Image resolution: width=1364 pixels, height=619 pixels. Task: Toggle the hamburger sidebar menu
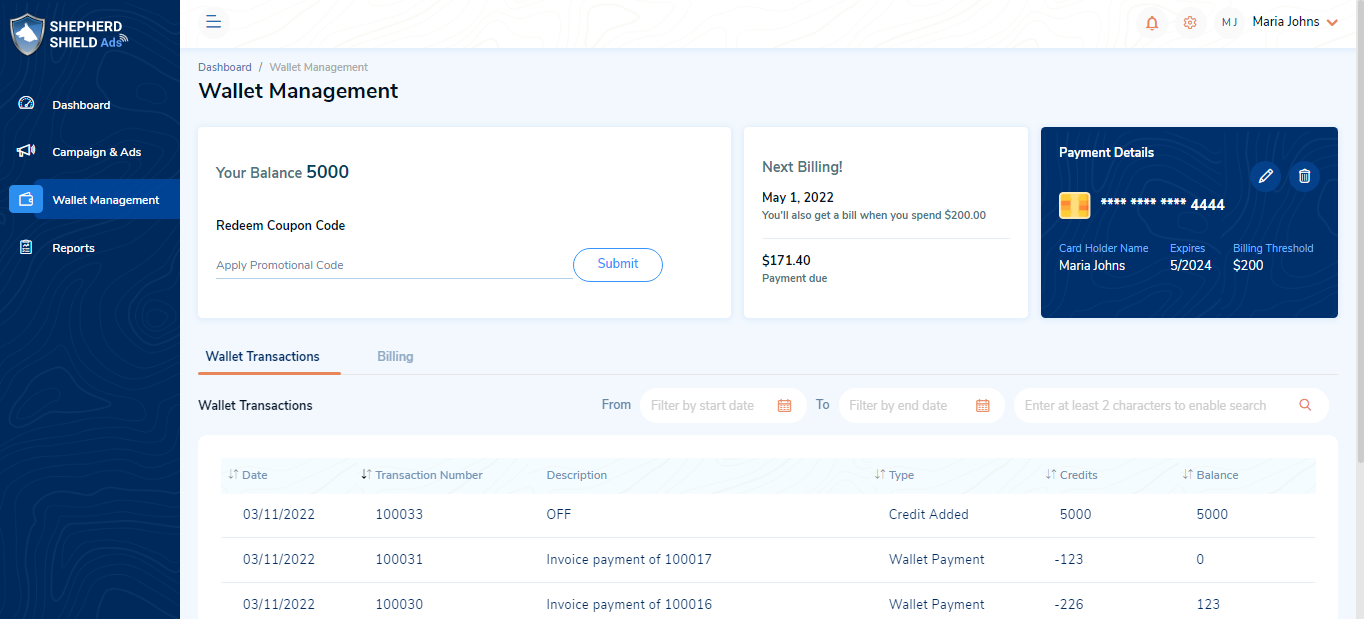pos(213,22)
